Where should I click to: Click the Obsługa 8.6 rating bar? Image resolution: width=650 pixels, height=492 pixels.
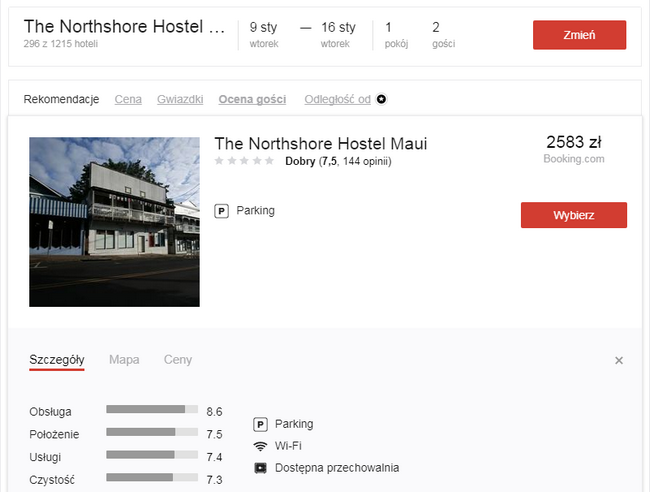tap(152, 410)
